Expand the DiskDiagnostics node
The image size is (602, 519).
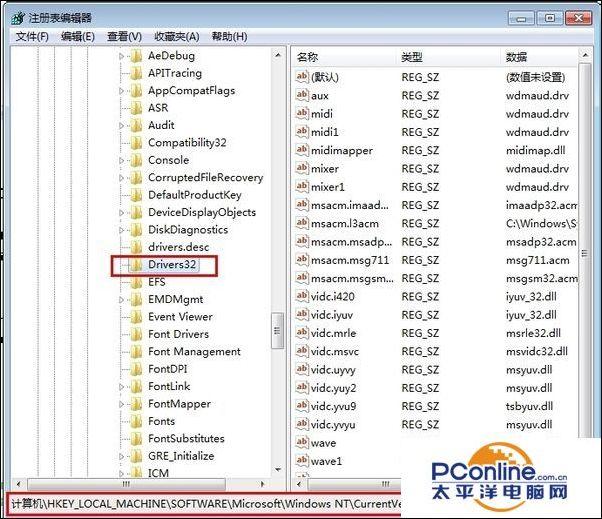coord(121,230)
